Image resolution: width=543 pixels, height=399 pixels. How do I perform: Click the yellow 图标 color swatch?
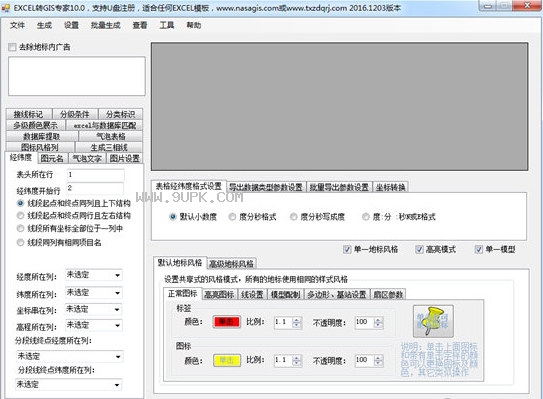[x=227, y=360]
